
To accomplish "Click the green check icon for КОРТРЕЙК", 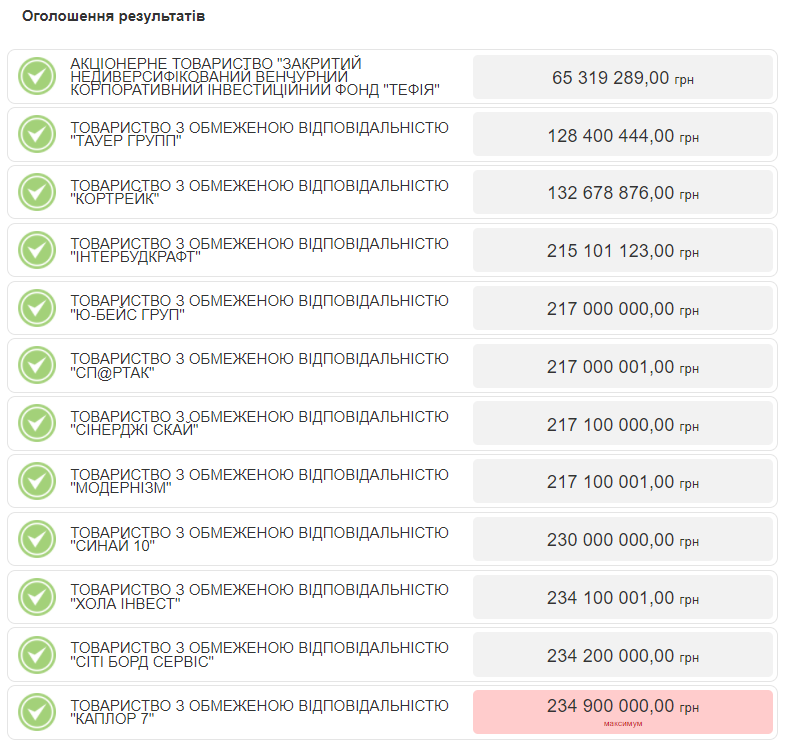I will 37,192.
